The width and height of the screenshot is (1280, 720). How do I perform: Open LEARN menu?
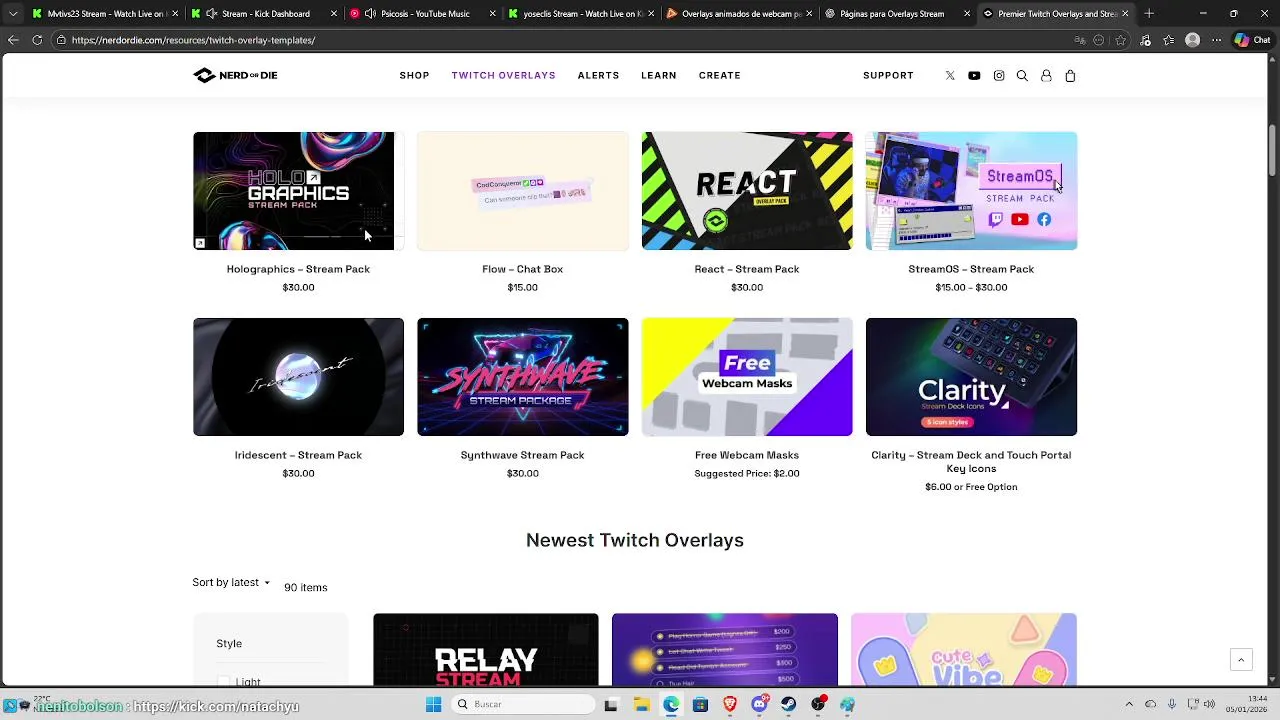[x=658, y=75]
